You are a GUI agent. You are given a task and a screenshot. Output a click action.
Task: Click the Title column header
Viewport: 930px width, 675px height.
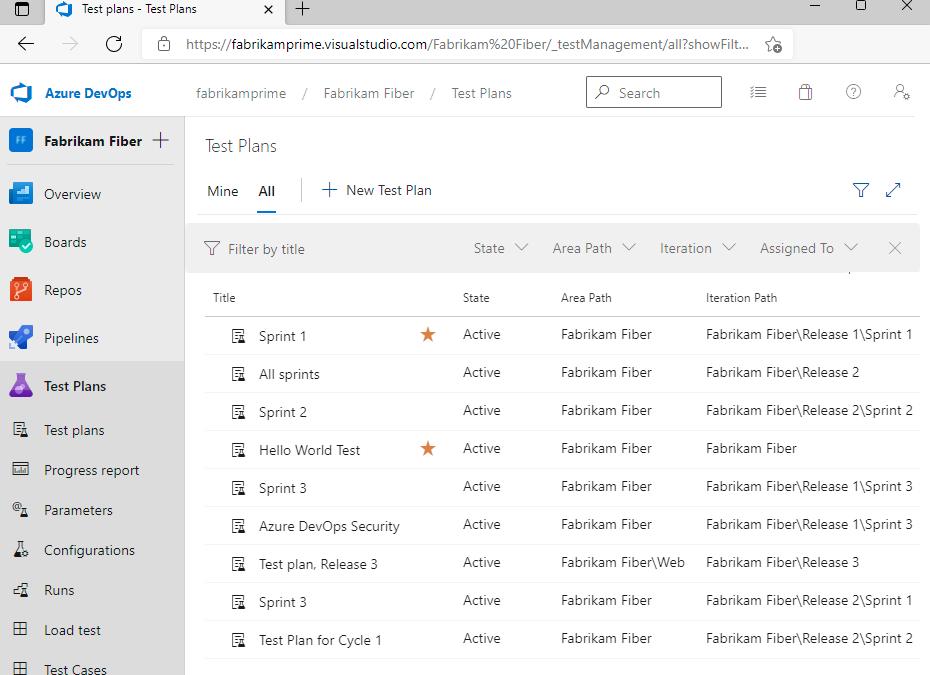tap(224, 298)
